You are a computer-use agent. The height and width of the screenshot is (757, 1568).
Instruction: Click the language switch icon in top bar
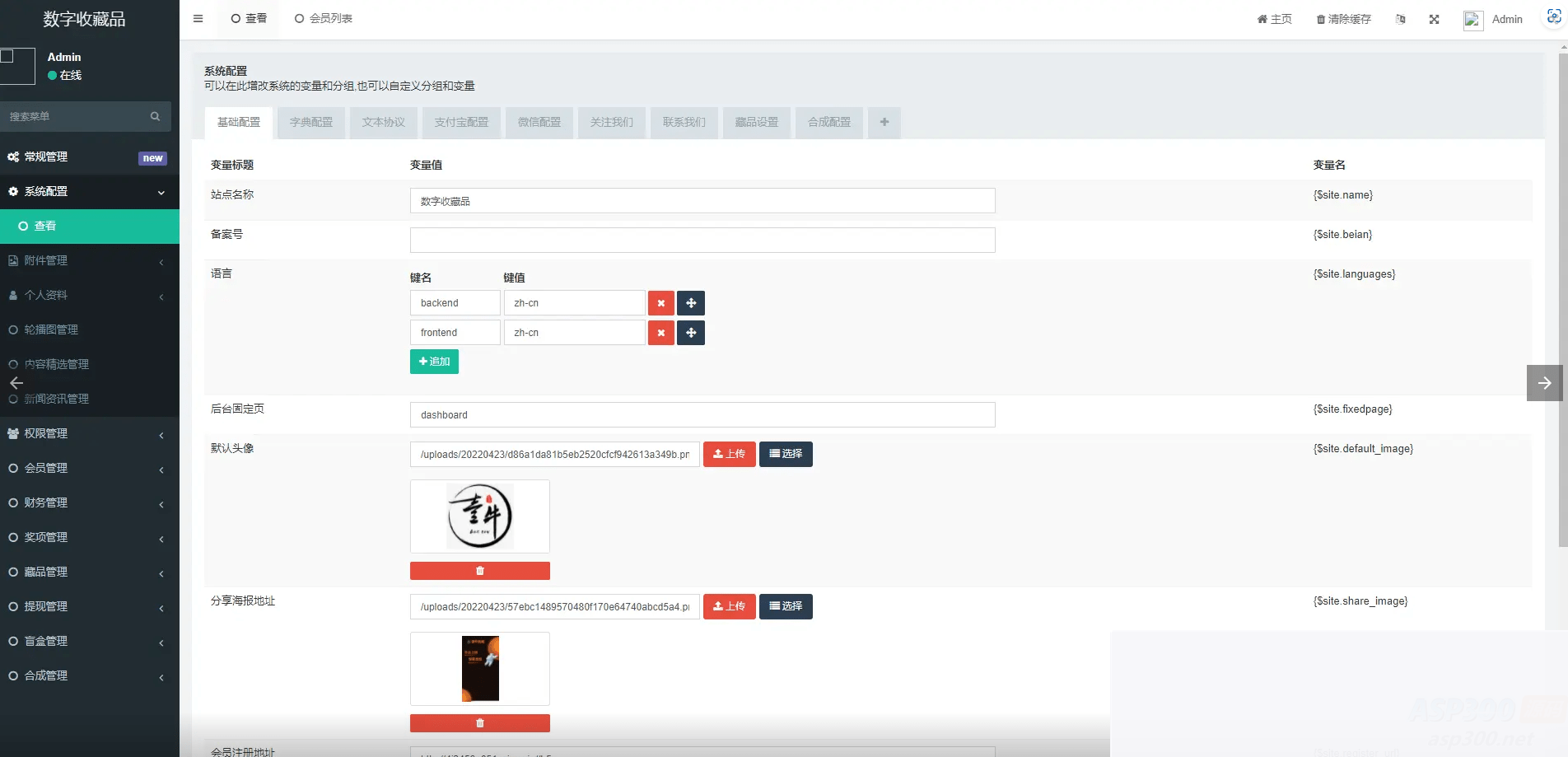[1400, 19]
